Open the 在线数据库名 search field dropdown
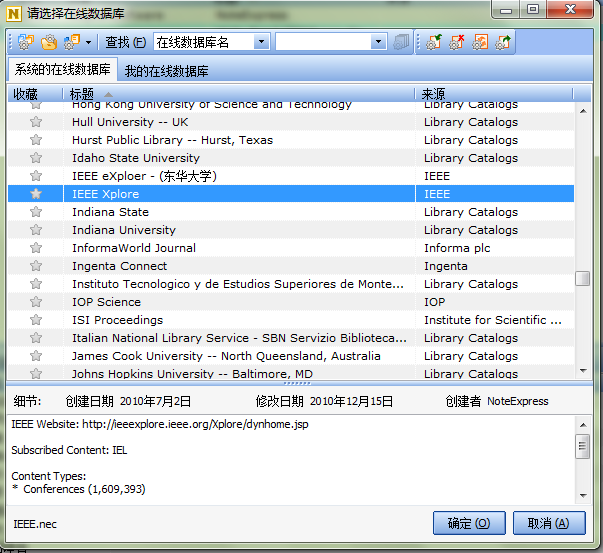This screenshot has width=603, height=553. pyautogui.click(x=262, y=42)
